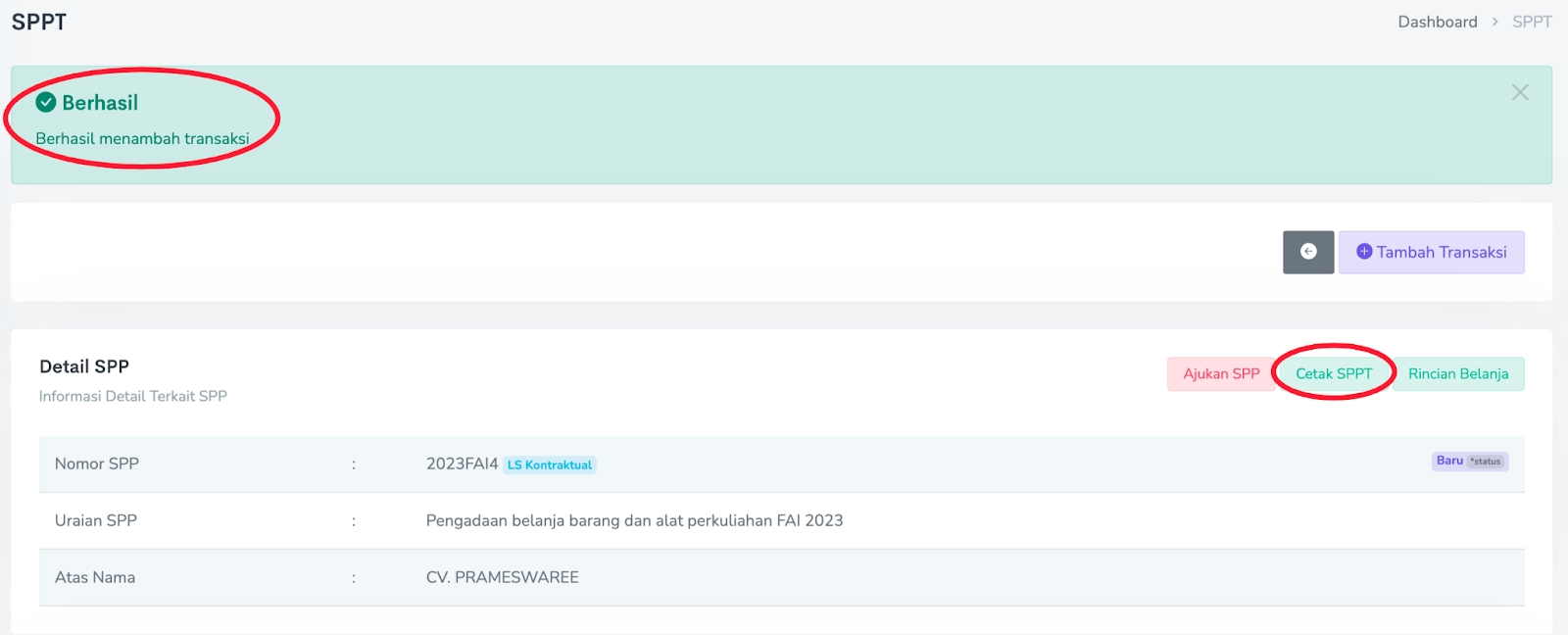The width and height of the screenshot is (1568, 635).
Task: Click the Detail SPP heading
Action: pos(84,366)
